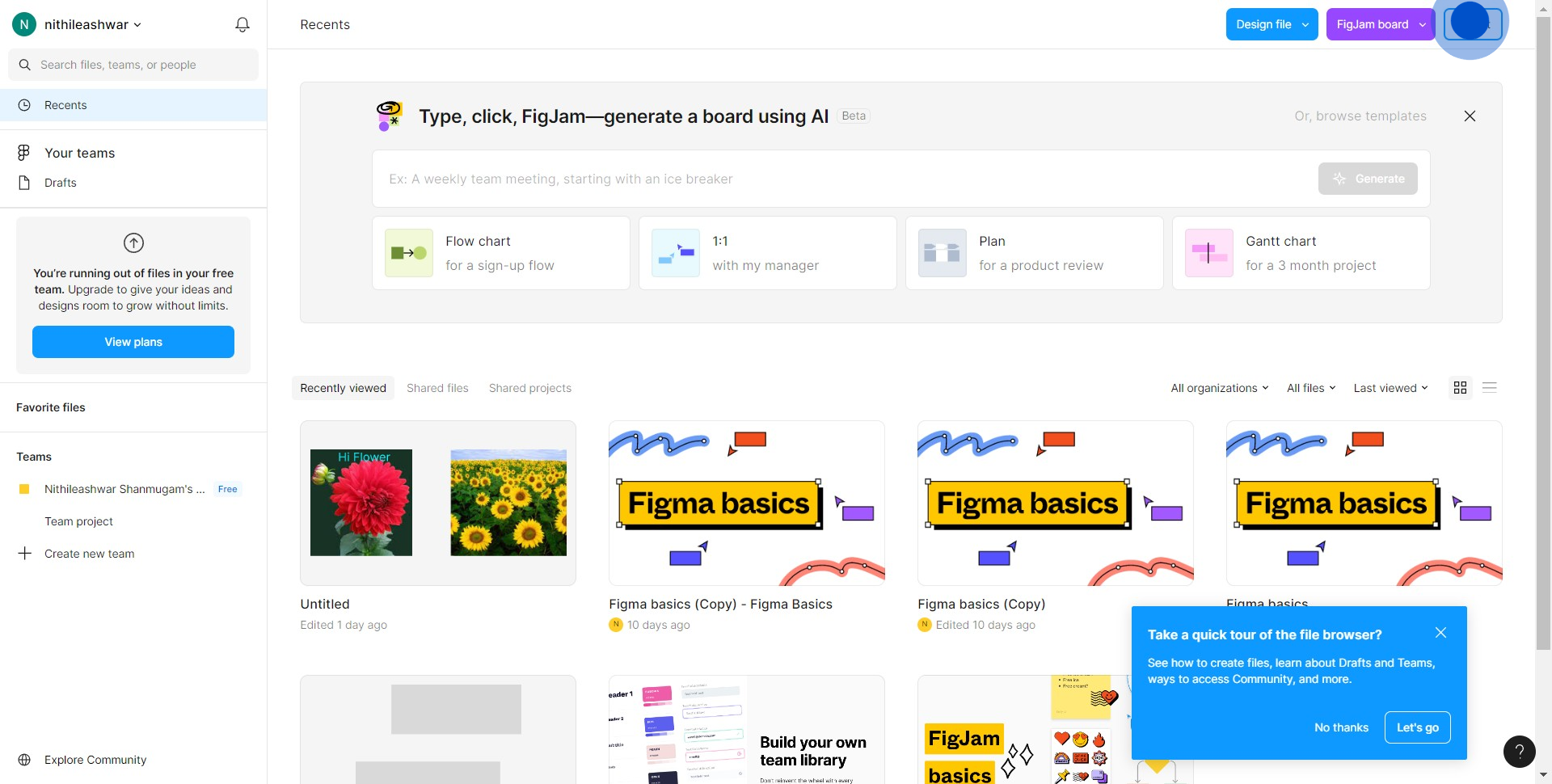Click the Favorite files heading
The width and height of the screenshot is (1552, 784).
click(x=51, y=407)
